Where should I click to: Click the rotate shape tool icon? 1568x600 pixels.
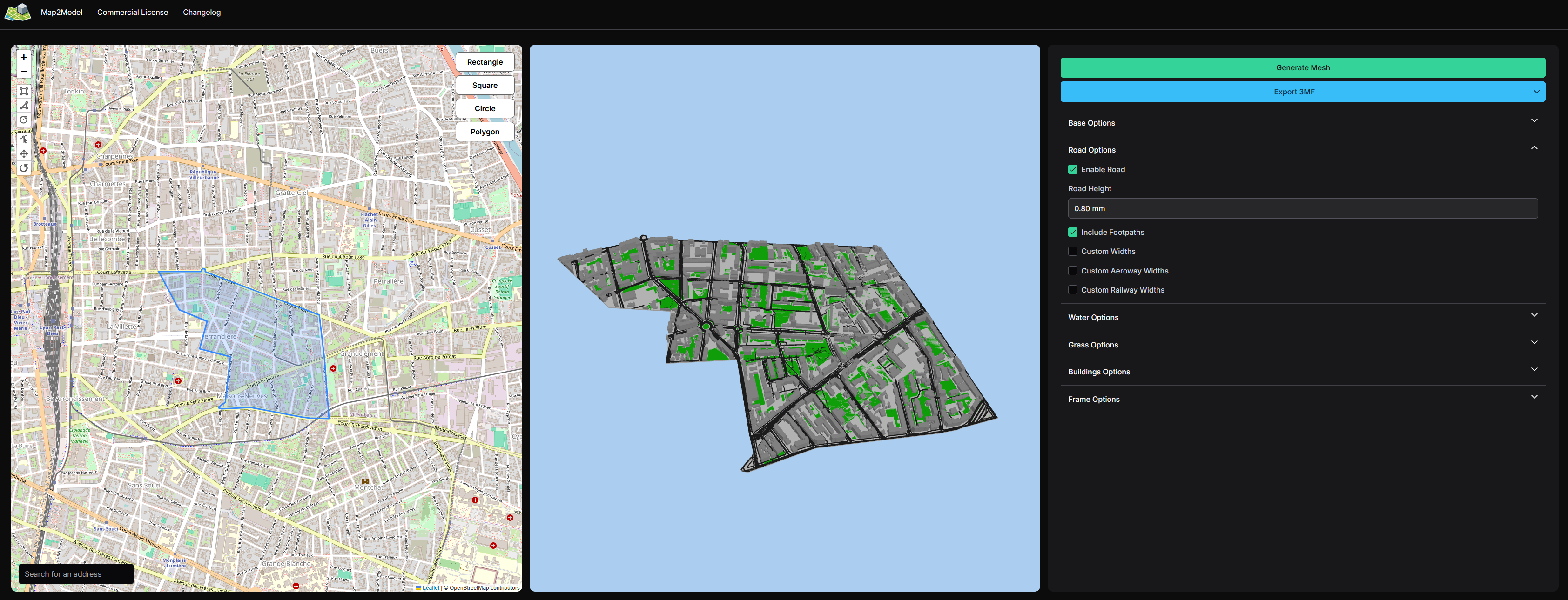(24, 168)
